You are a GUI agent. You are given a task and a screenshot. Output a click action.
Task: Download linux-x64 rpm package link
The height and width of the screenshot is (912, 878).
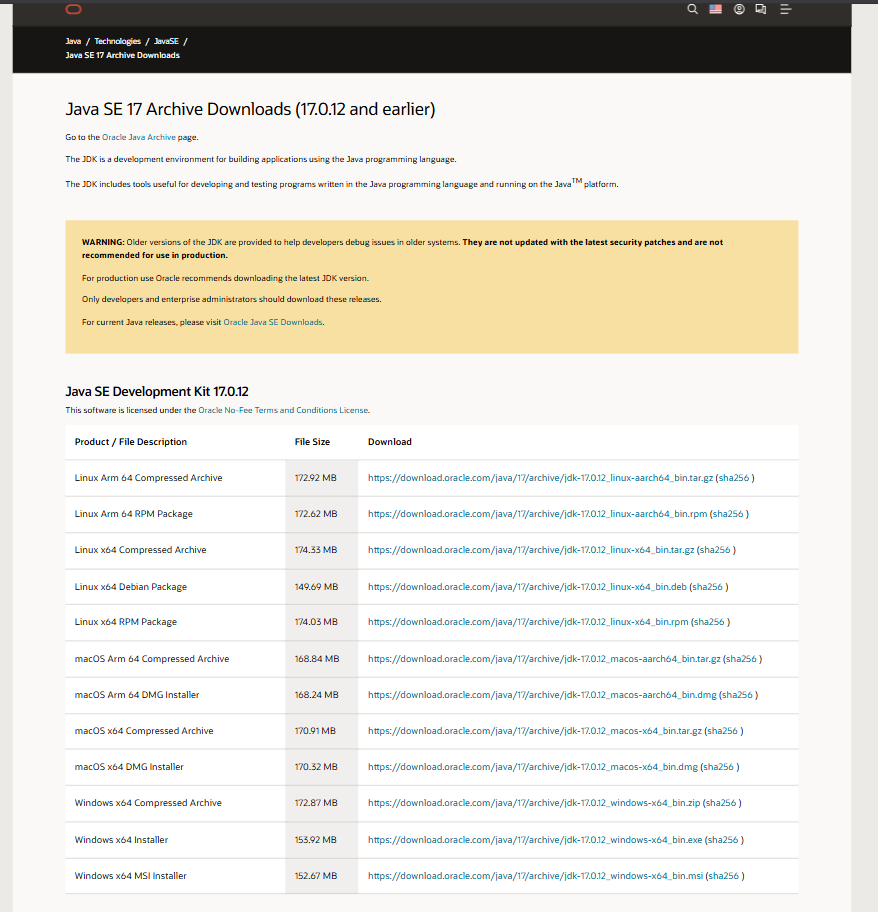(x=528, y=622)
